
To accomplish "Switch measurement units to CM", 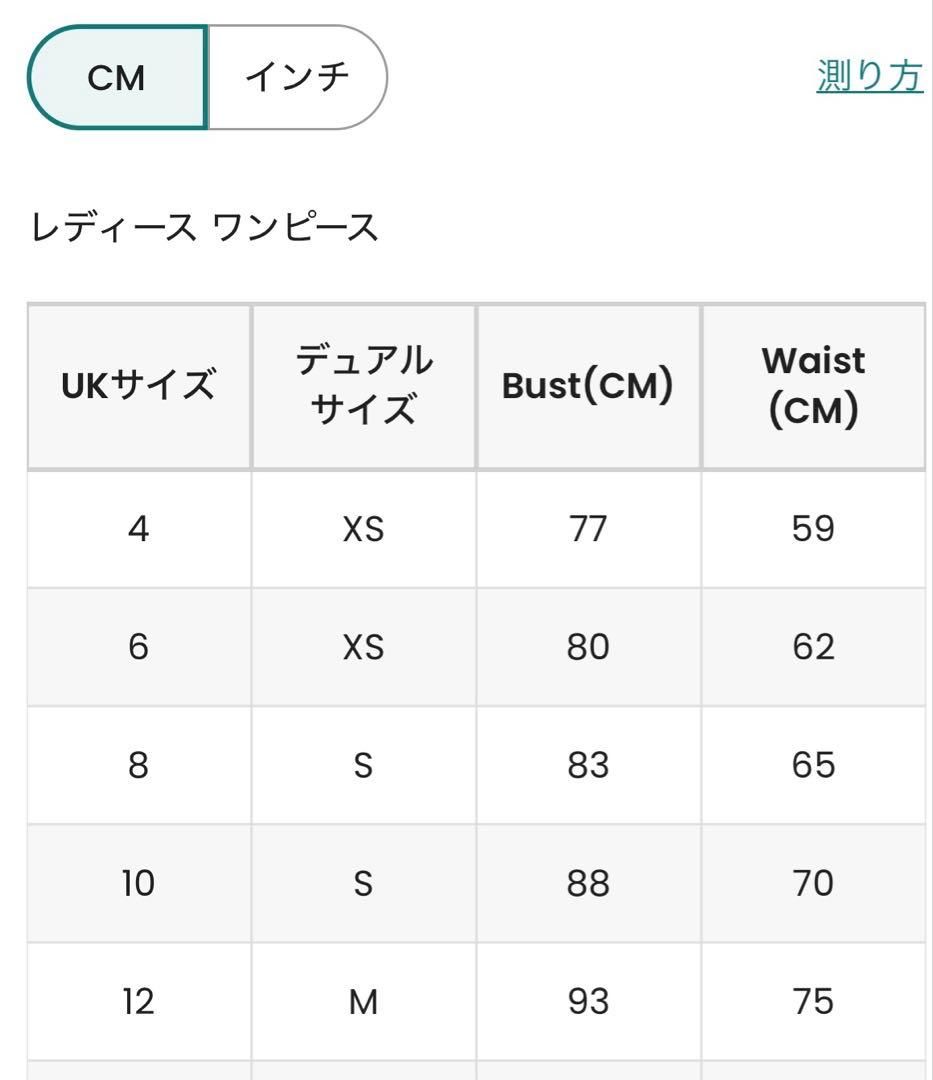I will [x=117, y=78].
